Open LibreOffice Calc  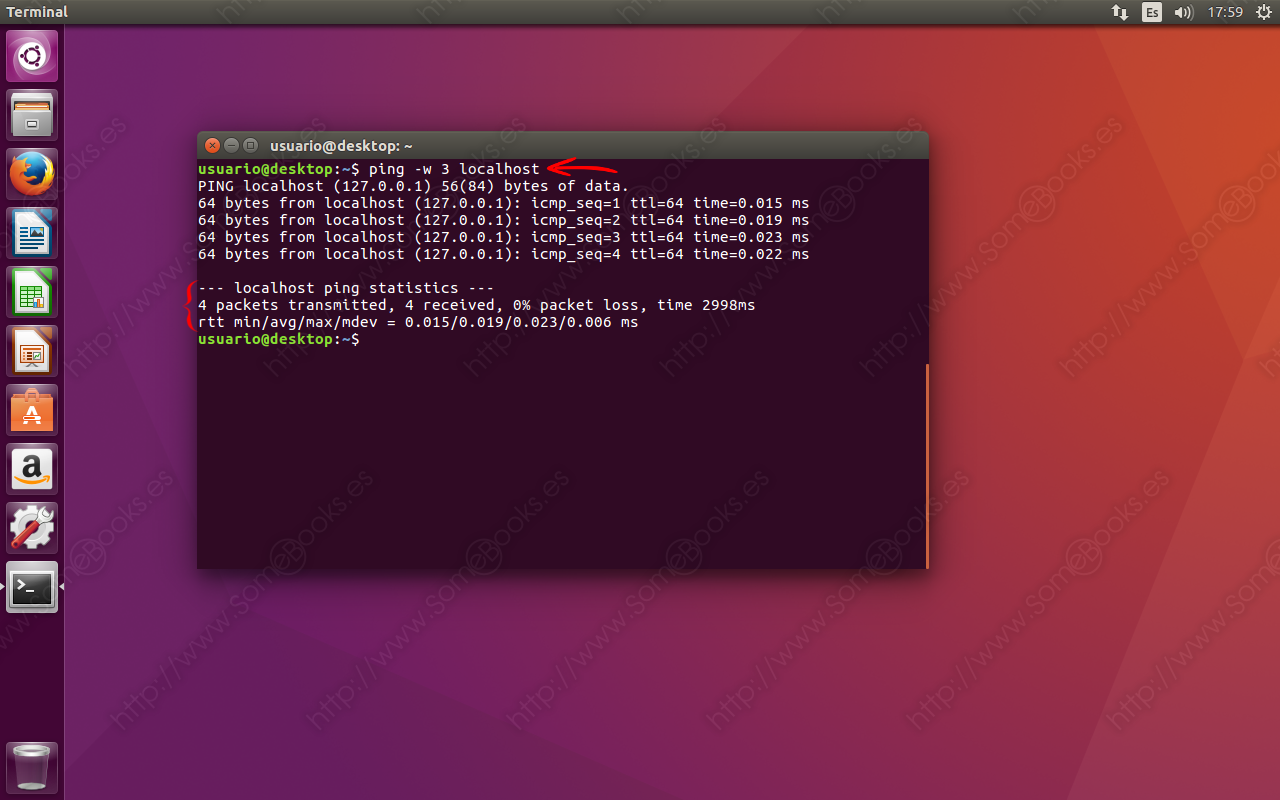tap(31, 291)
